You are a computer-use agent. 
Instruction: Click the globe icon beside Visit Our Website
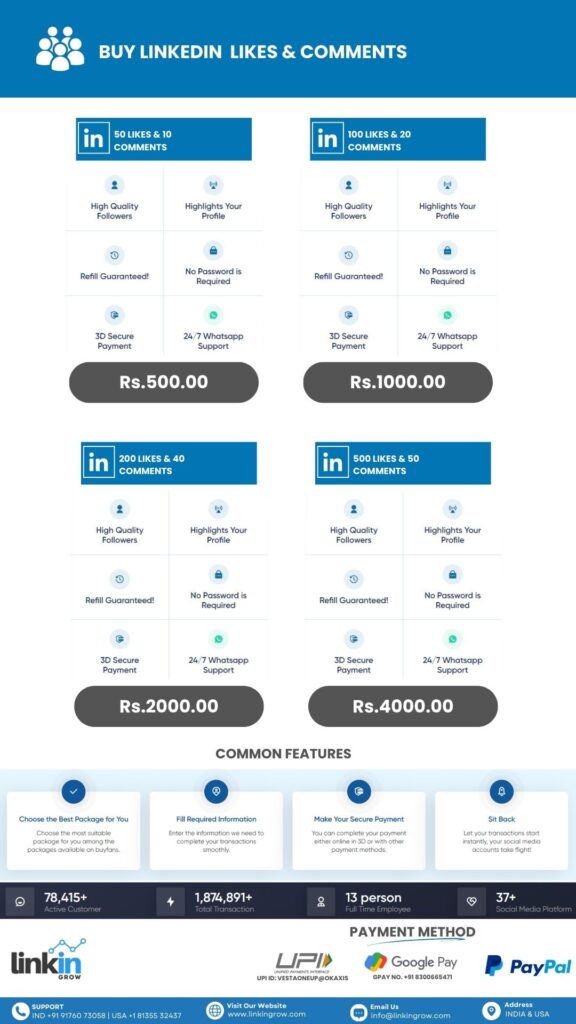point(215,1010)
